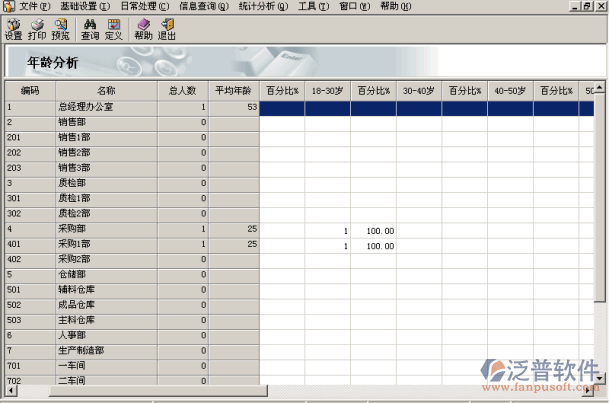Click the 平均年龄 column header
The height and width of the screenshot is (403, 610).
click(234, 91)
